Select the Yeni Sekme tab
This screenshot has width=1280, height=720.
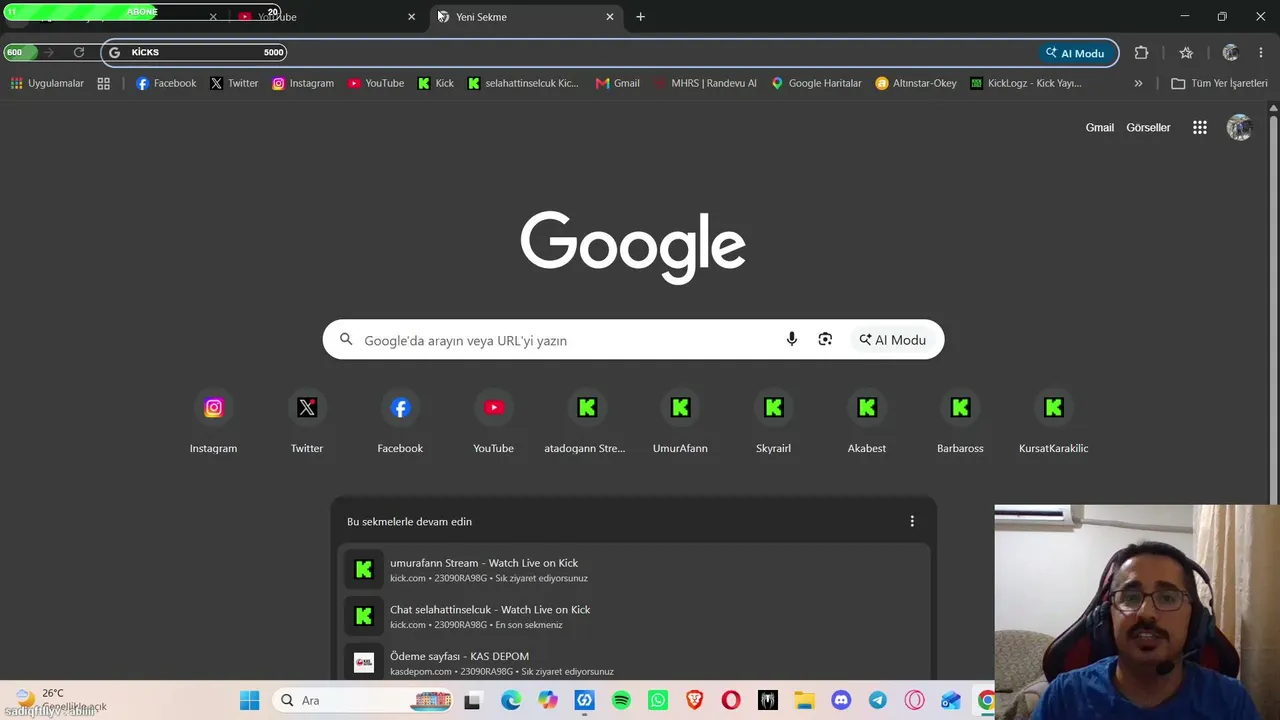tap(525, 17)
